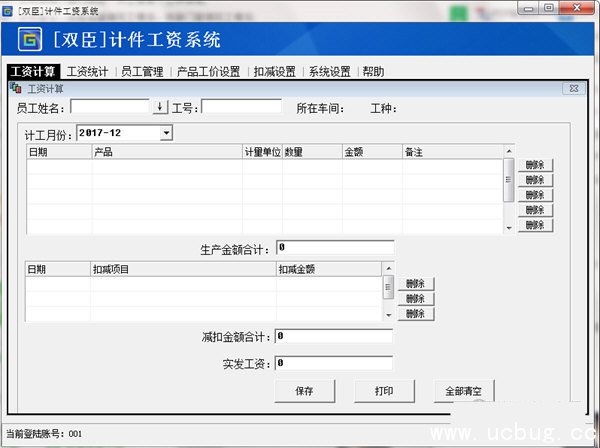Click into the 工号 input field
This screenshot has height=448, width=600.
[x=242, y=106]
